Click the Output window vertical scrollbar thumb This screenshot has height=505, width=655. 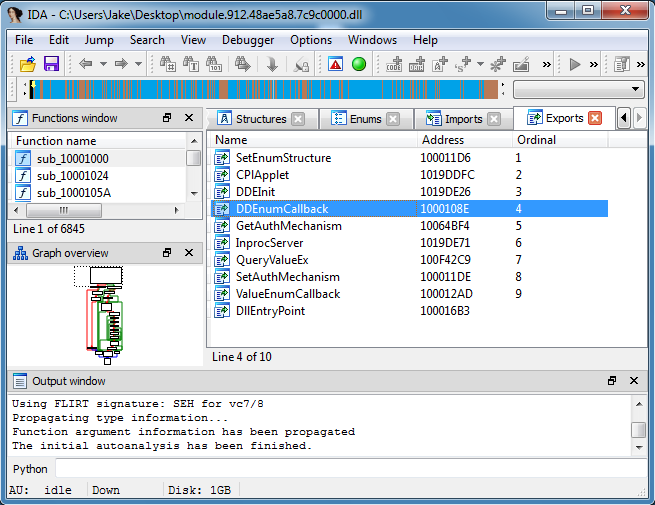pyautogui.click(x=639, y=430)
